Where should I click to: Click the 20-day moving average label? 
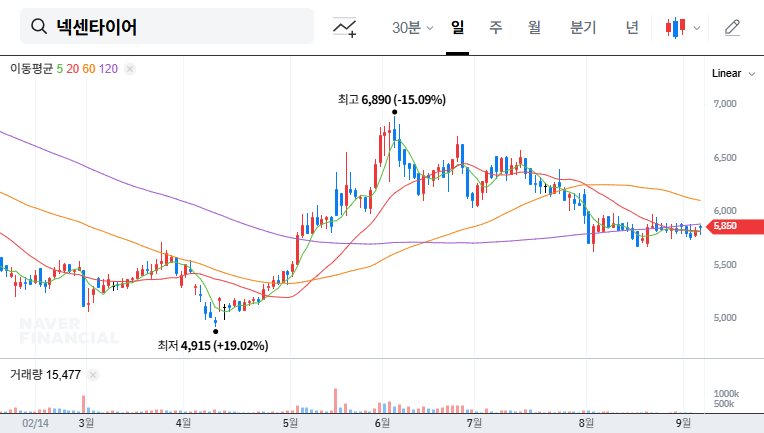(x=73, y=69)
